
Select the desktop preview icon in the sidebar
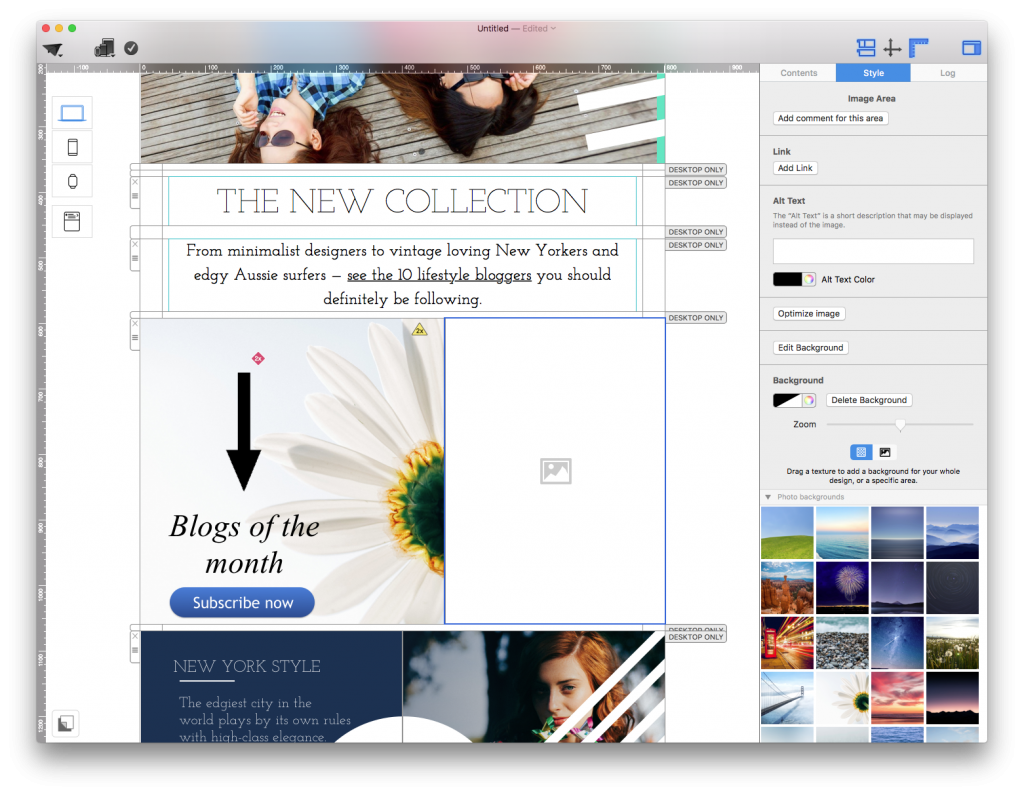[x=72, y=112]
